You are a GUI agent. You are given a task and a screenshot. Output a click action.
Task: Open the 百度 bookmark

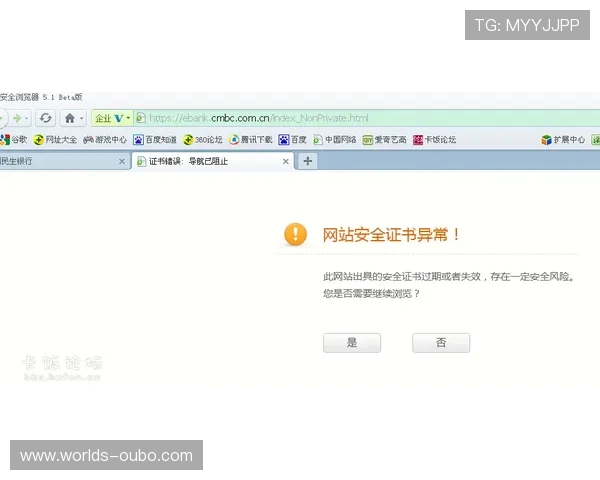(x=293, y=140)
